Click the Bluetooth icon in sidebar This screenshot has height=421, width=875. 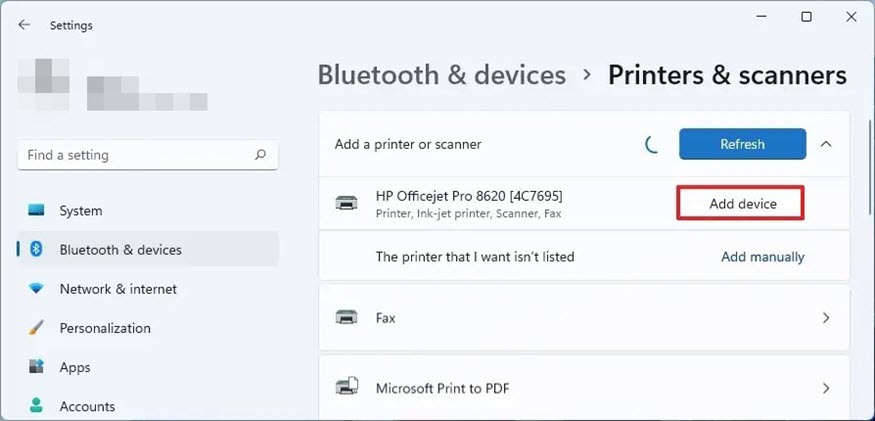(37, 250)
